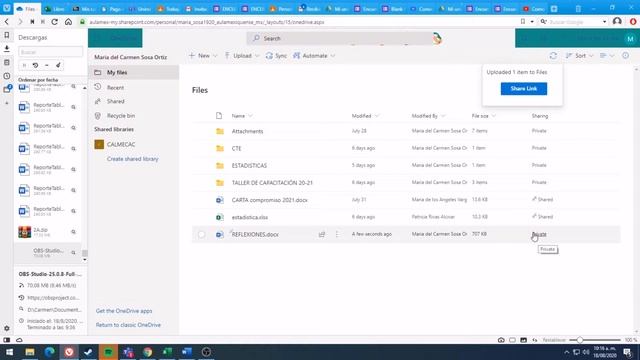Screen dimensions: 640x360
Task: Open the Vivaldi history panel clock icon
Action: point(7,76)
